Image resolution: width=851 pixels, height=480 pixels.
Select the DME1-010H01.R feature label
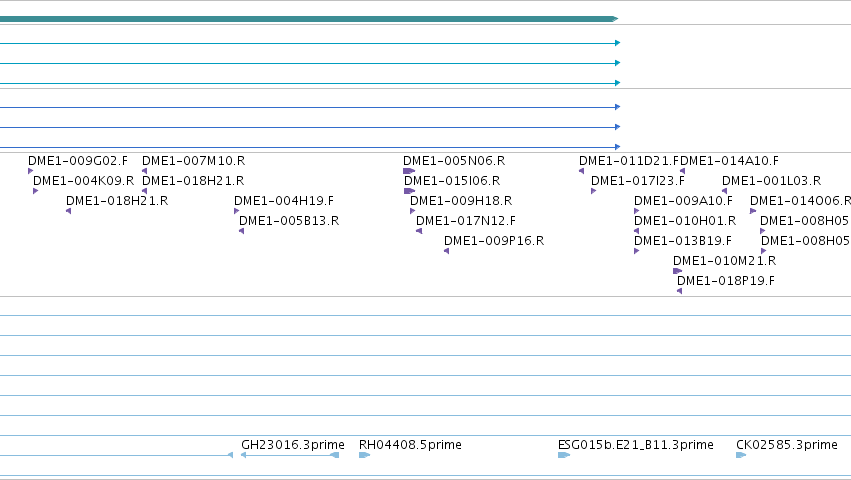[685, 221]
